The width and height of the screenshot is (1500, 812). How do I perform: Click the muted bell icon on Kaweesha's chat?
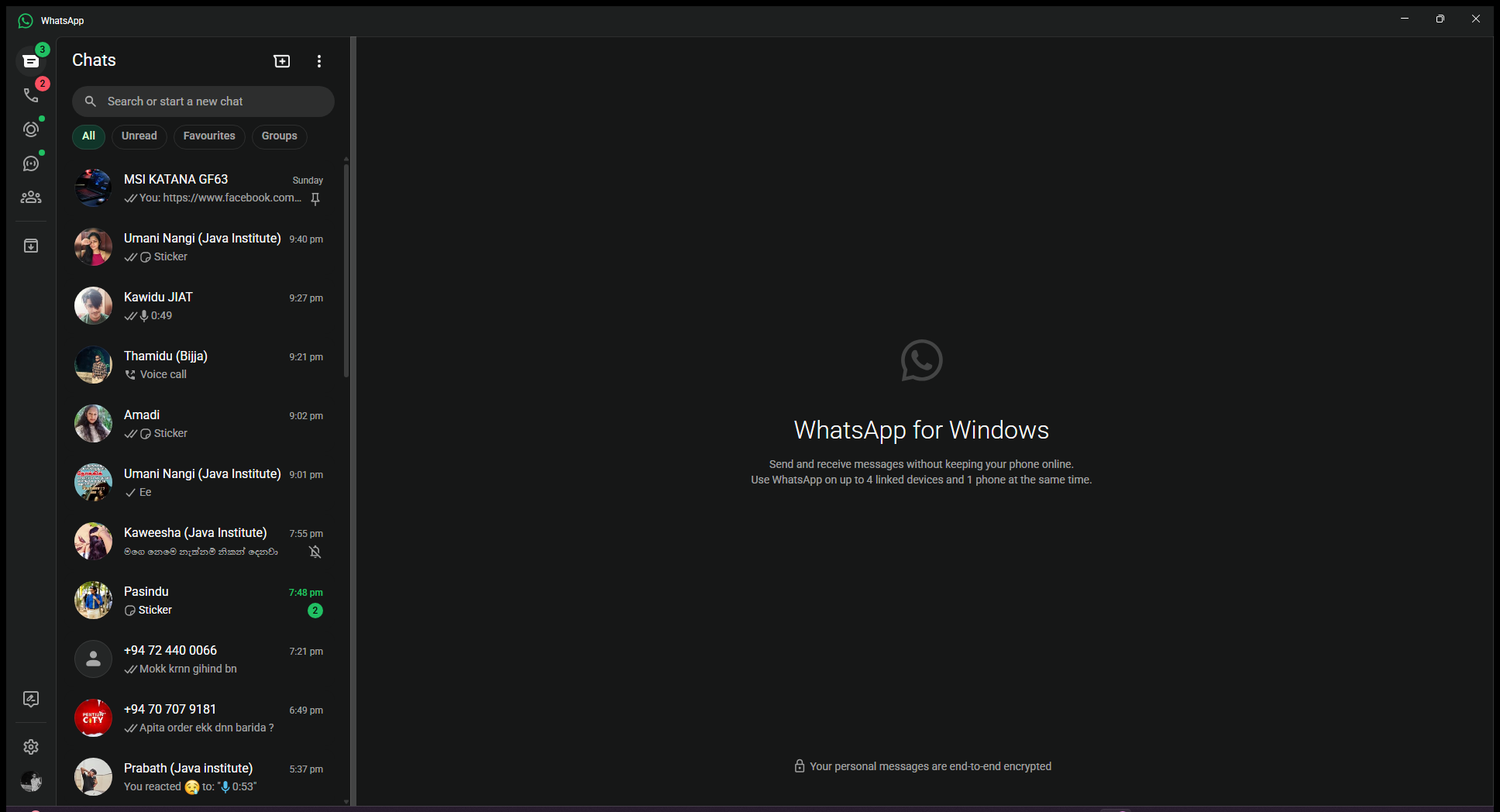pos(315,552)
